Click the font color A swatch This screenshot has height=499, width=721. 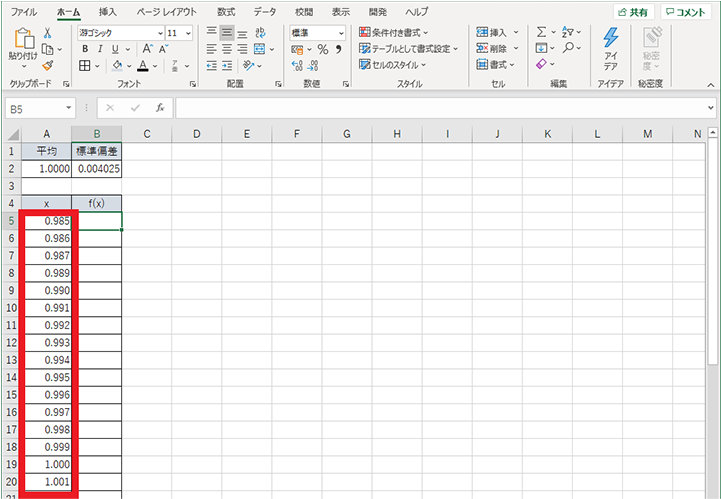click(143, 66)
